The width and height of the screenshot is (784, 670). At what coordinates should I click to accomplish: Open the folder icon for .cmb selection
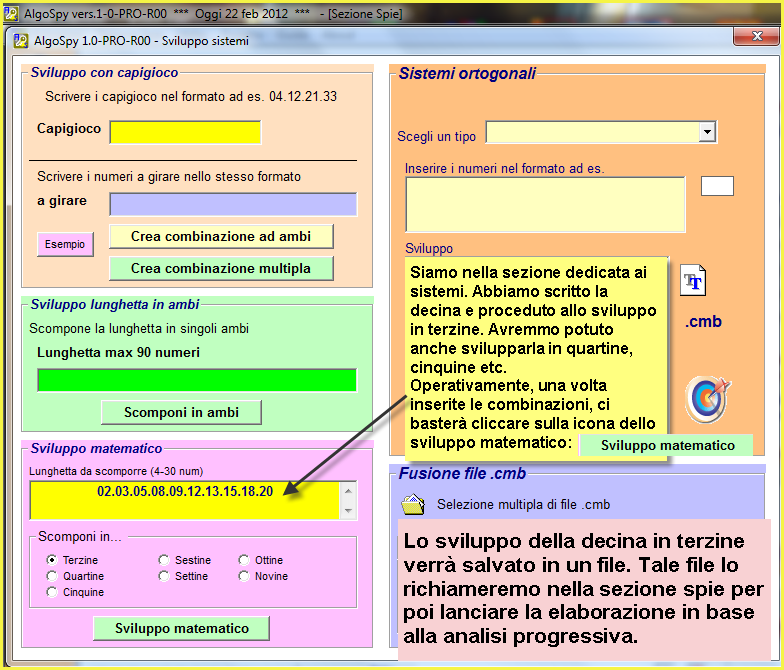click(x=413, y=504)
